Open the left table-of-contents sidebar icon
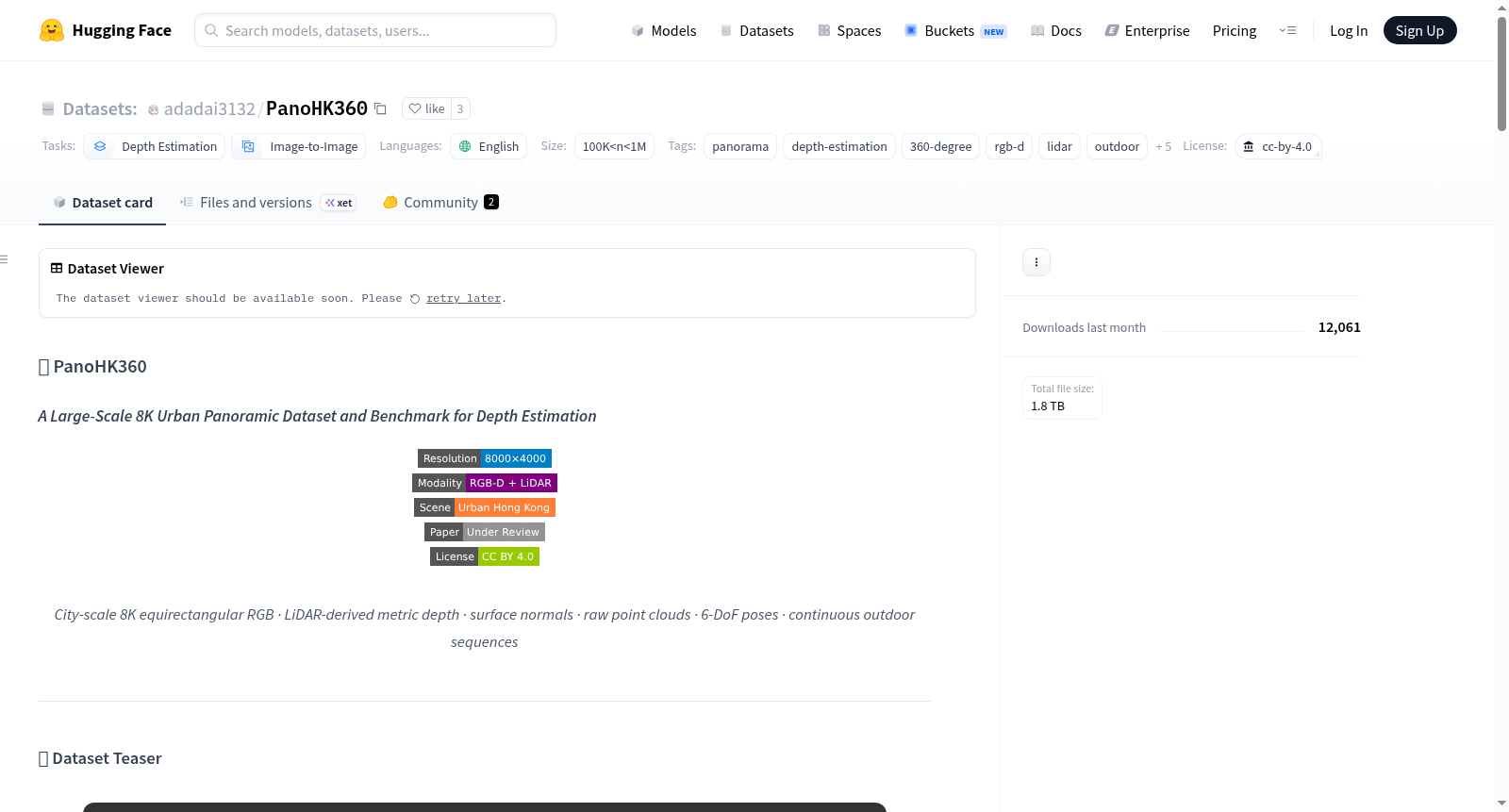The width and height of the screenshot is (1509, 812). click(x=5, y=259)
